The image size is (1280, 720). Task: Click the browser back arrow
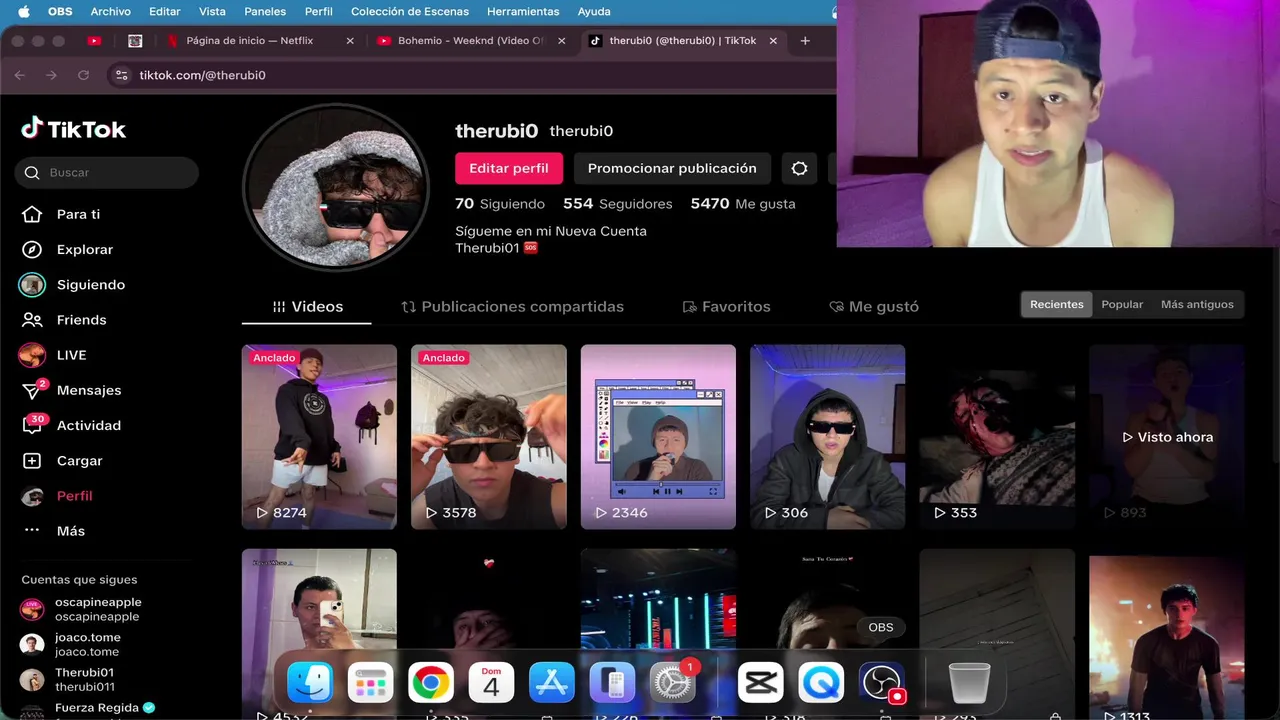pyautogui.click(x=20, y=75)
